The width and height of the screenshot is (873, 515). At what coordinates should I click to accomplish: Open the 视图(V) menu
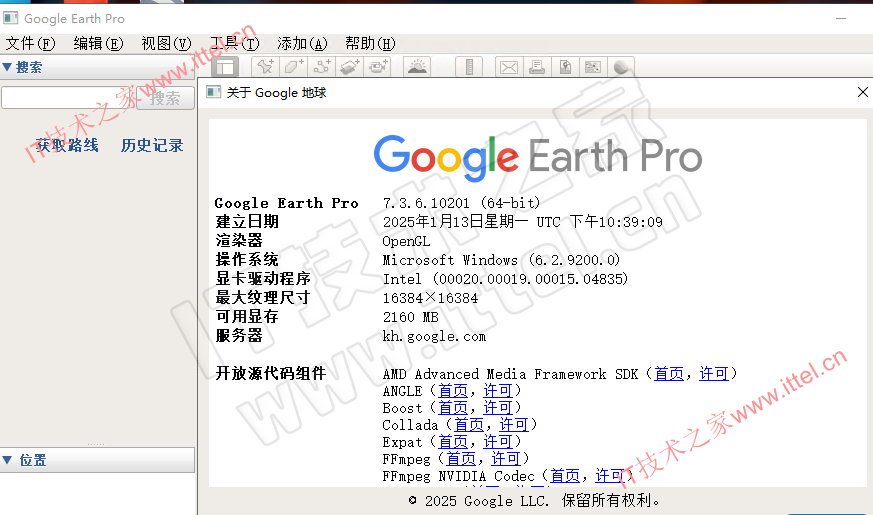coord(166,43)
